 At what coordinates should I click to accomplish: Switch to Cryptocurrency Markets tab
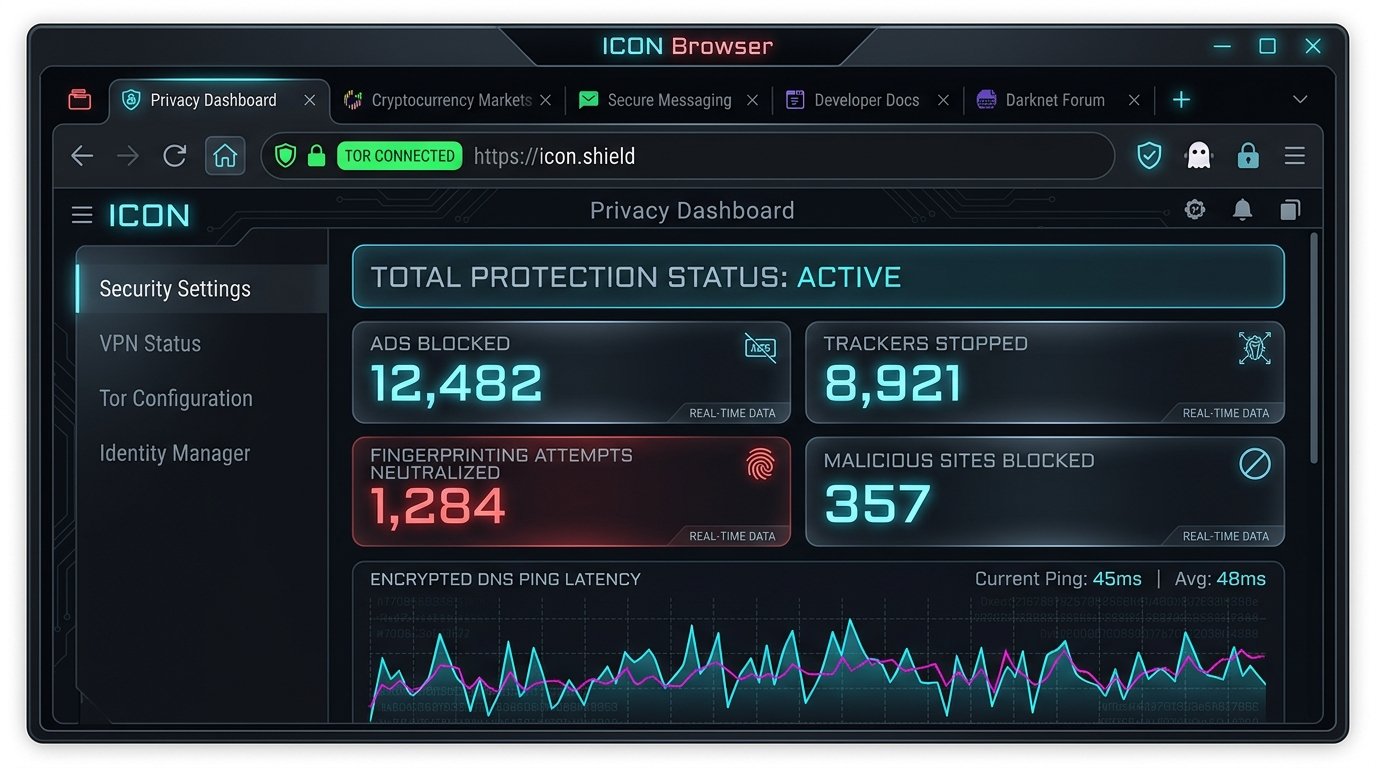click(447, 100)
